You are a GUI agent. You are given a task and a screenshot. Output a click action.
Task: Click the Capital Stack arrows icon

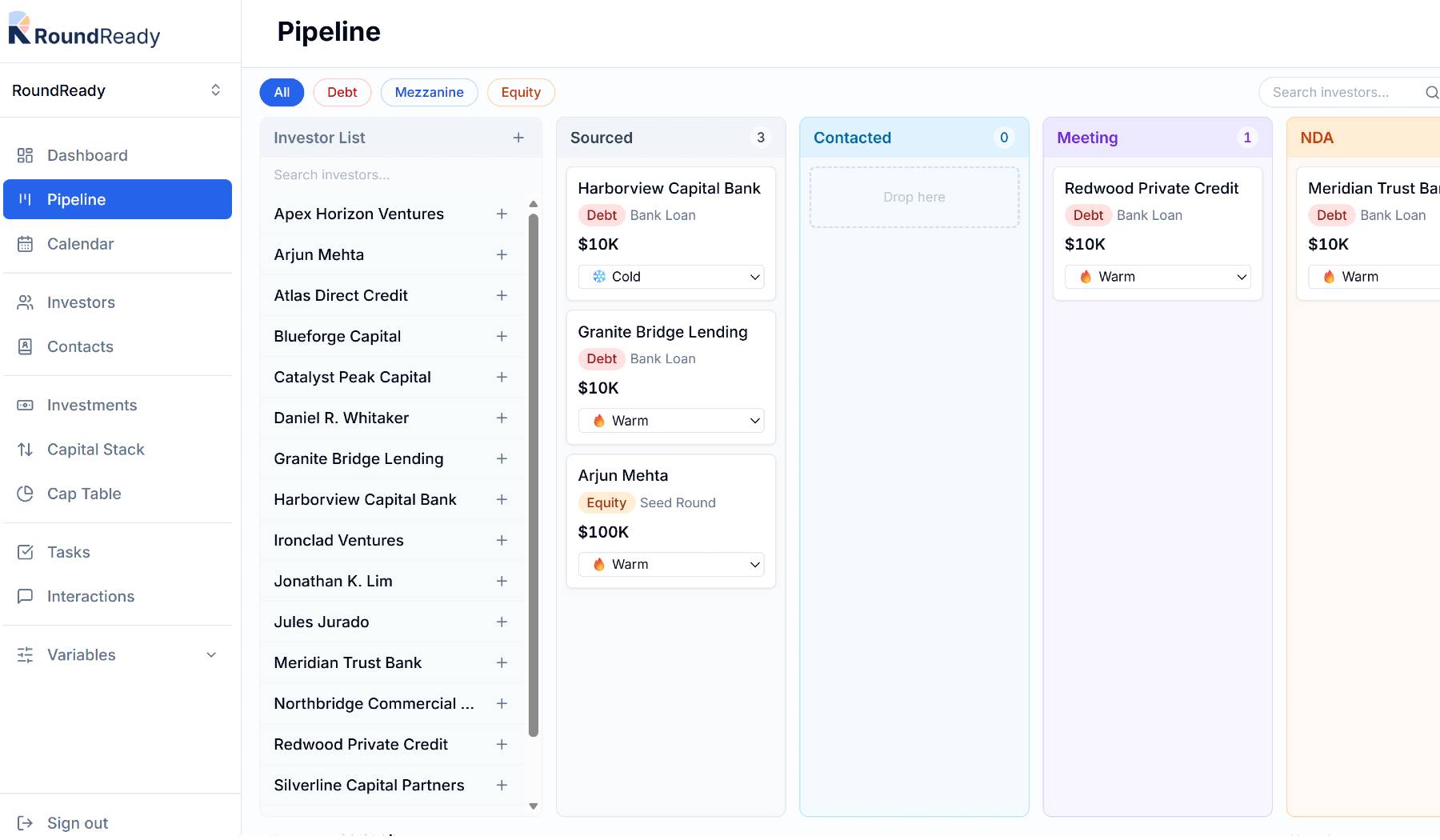pos(26,450)
